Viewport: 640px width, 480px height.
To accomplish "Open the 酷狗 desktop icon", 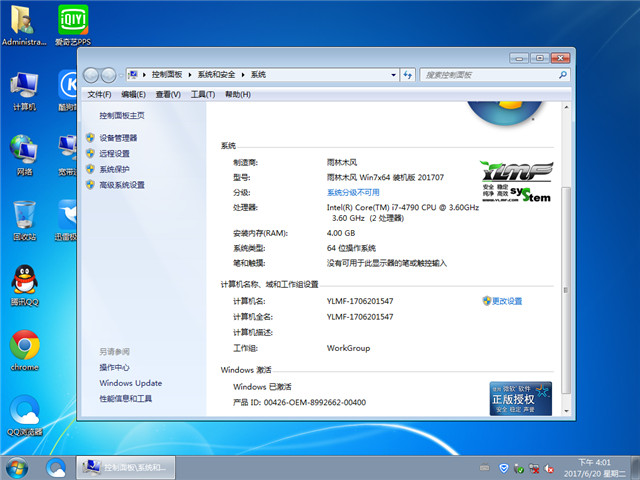I will (x=67, y=91).
